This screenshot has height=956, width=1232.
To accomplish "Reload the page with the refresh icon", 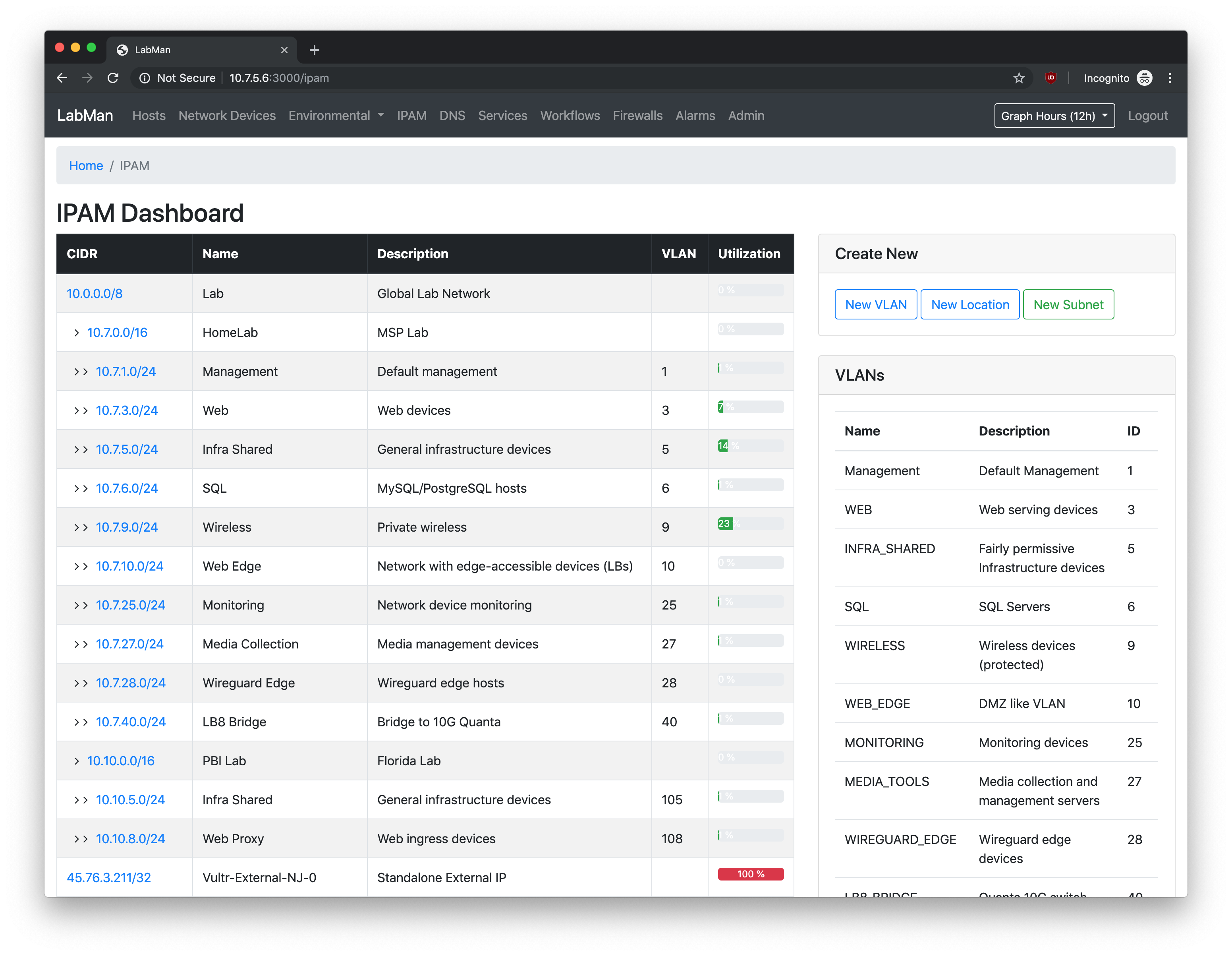I will click(x=113, y=78).
